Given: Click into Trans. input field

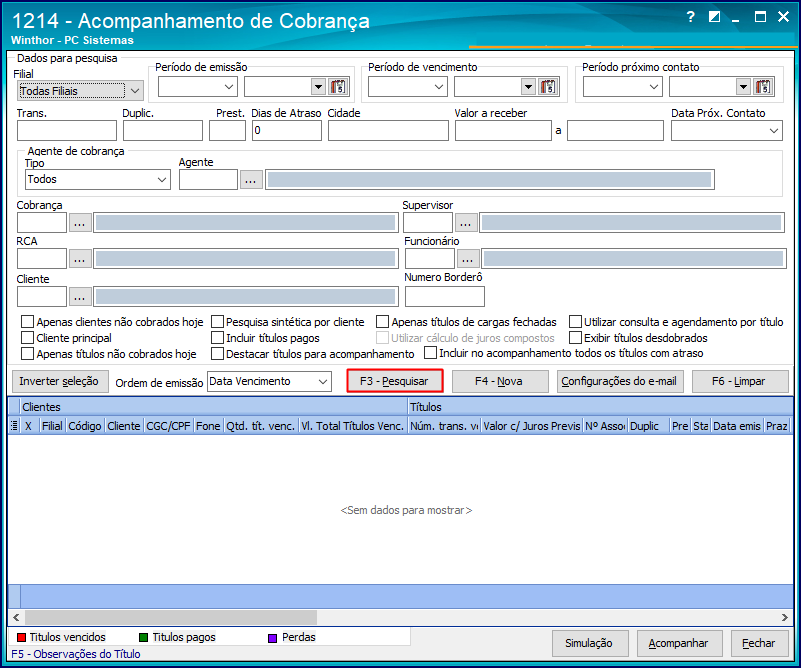Looking at the screenshot, I should pyautogui.click(x=67, y=131).
